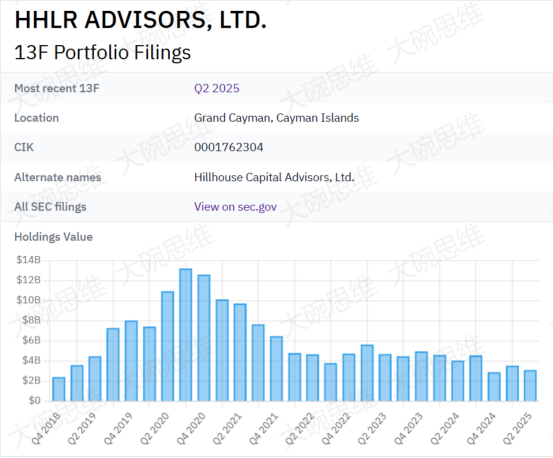Click the Q1 2019 bar, just after Q4 2018
553x458 pixels.
point(77,383)
